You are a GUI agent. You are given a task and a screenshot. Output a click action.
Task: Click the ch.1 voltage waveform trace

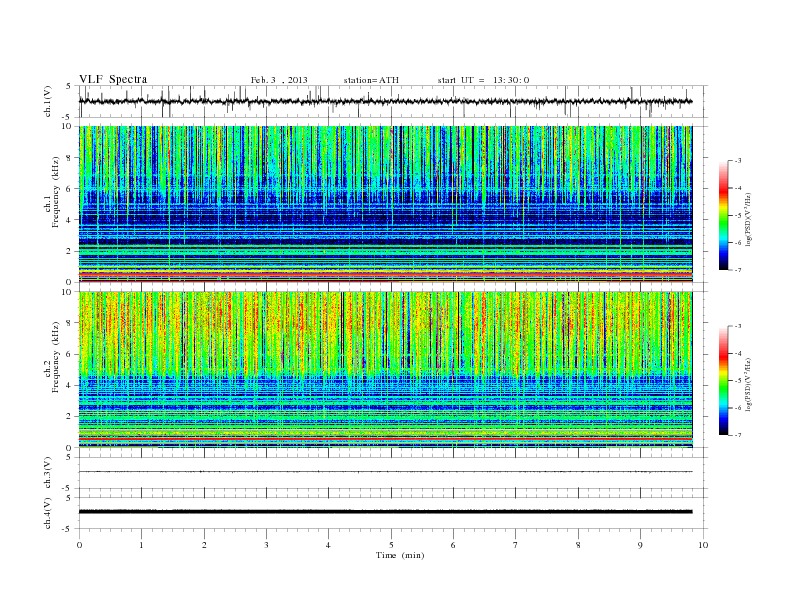[x=385, y=101]
